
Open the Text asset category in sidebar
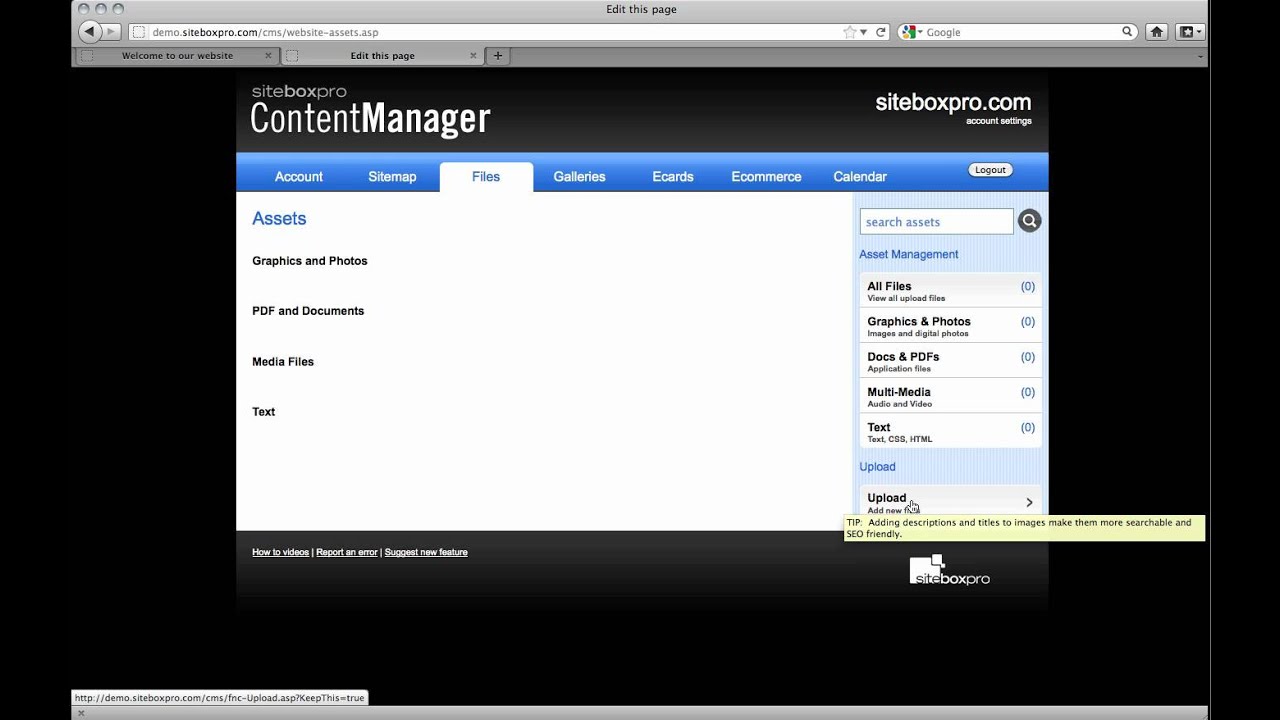pyautogui.click(x=950, y=431)
